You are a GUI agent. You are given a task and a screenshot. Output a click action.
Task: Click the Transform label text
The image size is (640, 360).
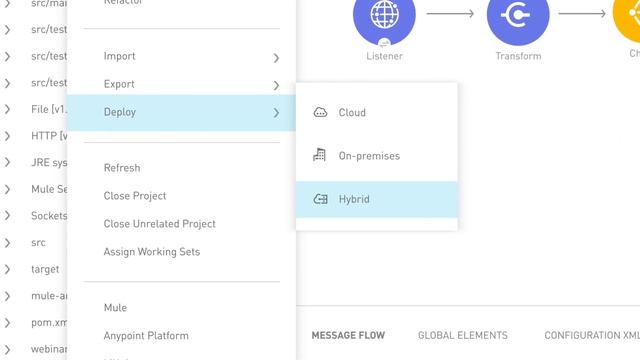518,56
